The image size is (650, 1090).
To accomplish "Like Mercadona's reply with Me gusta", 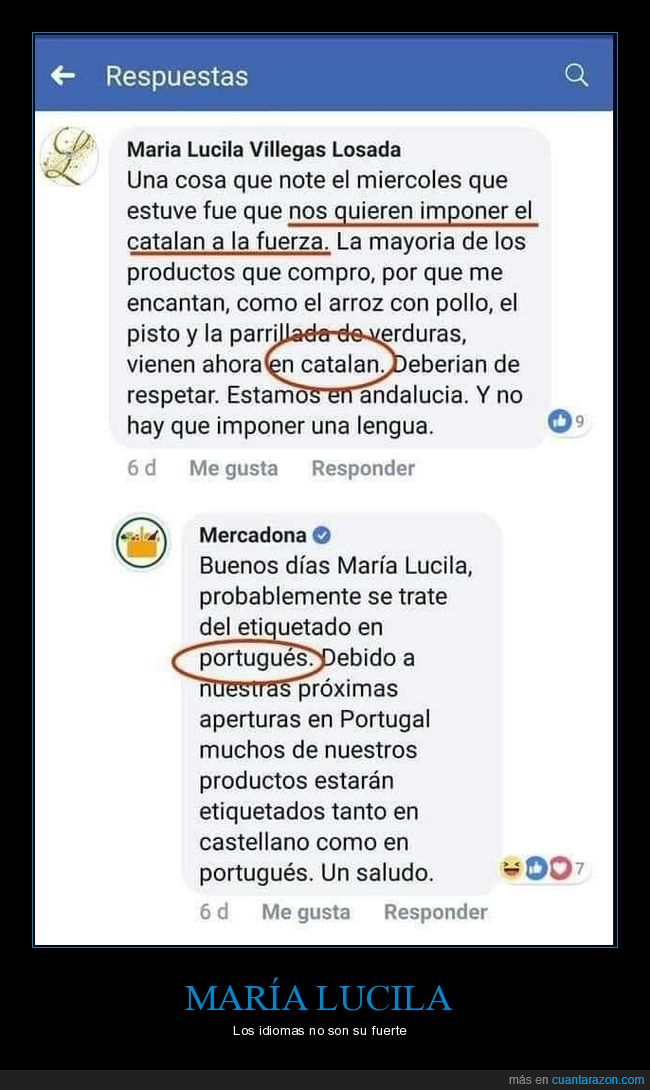I will click(306, 912).
